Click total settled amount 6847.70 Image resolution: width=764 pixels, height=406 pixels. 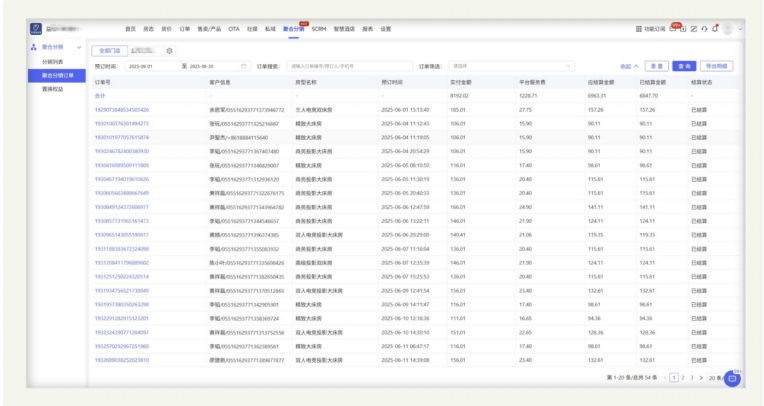649,96
